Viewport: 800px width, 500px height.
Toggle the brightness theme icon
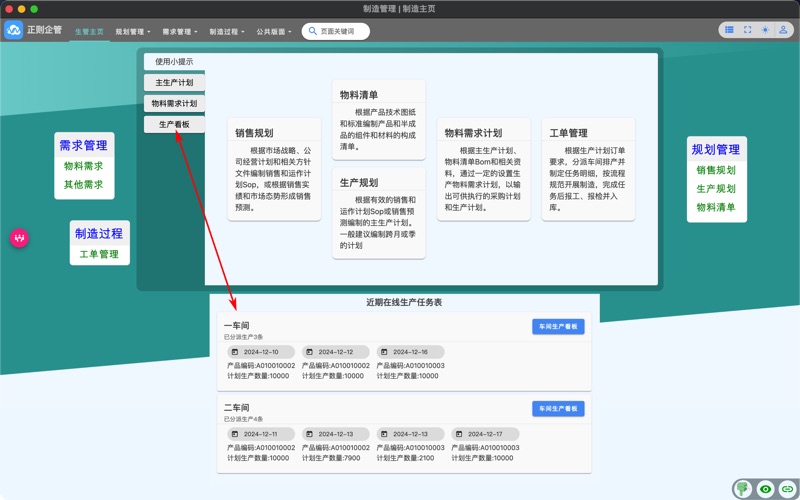pos(765,30)
